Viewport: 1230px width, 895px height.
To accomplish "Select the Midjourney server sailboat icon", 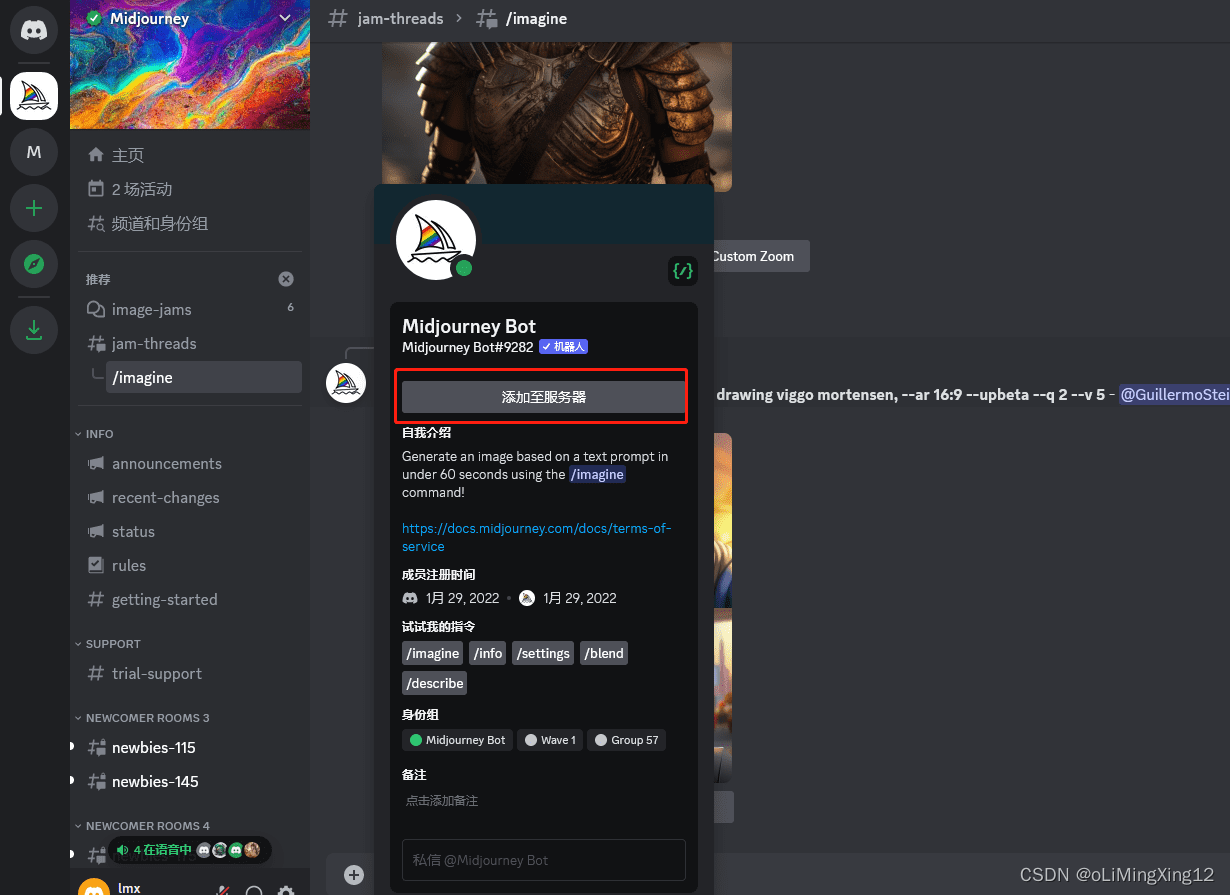I will 34,96.
